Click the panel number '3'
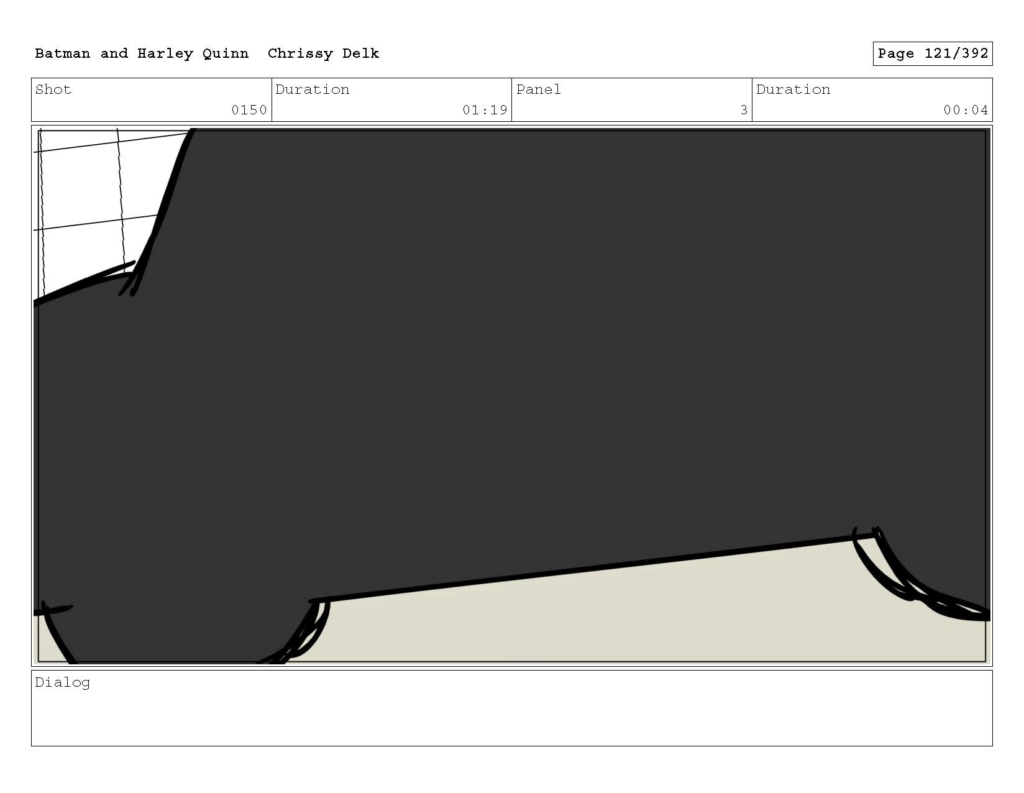This screenshot has height=793, width=1024. click(743, 110)
